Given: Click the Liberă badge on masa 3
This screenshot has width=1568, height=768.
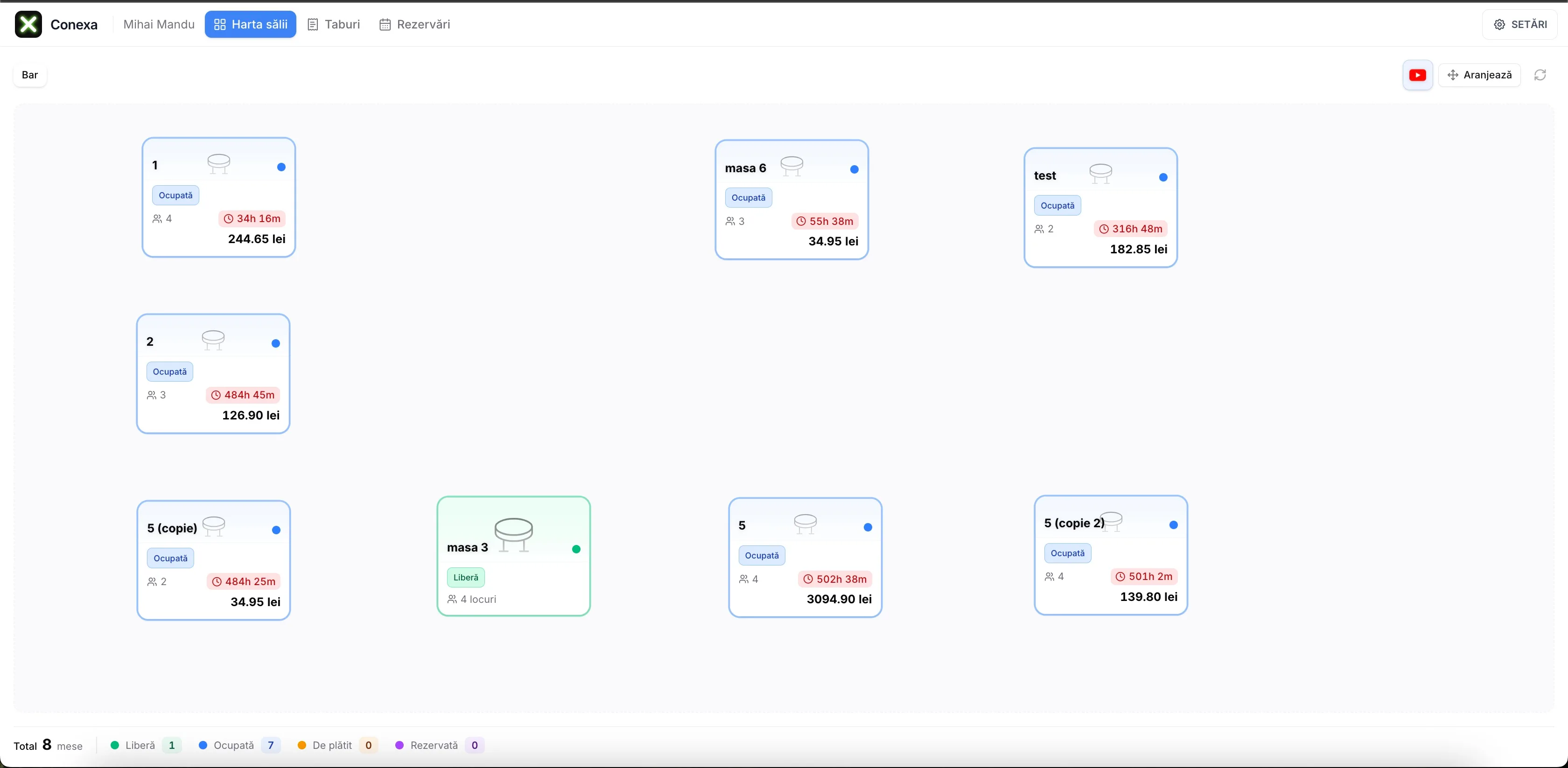Looking at the screenshot, I should coord(466,577).
